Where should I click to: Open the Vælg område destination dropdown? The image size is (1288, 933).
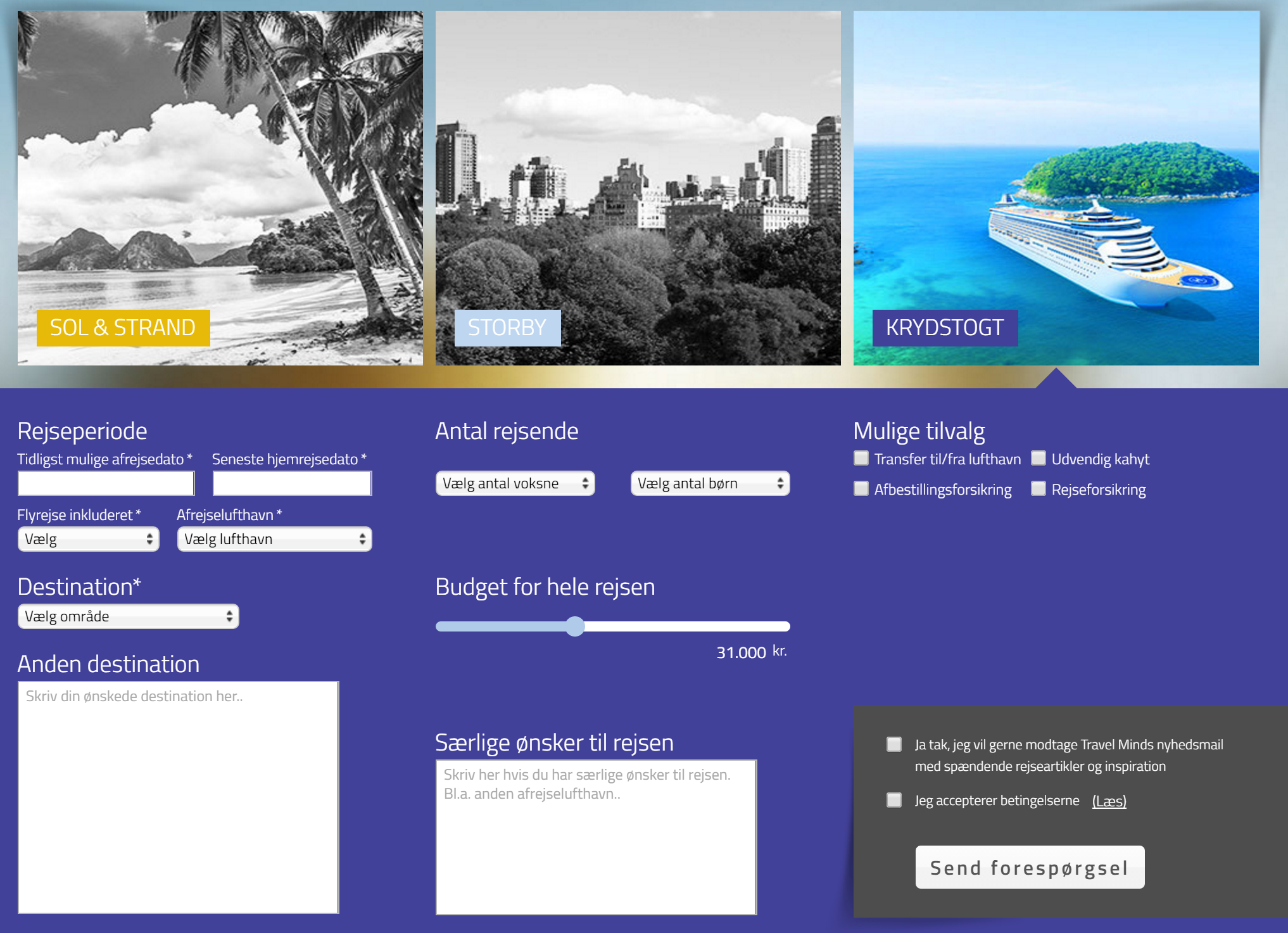click(128, 616)
